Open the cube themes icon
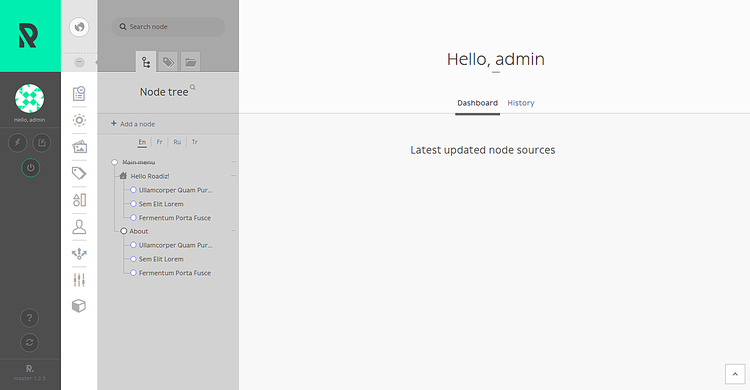This screenshot has height=390, width=750. coord(79,306)
